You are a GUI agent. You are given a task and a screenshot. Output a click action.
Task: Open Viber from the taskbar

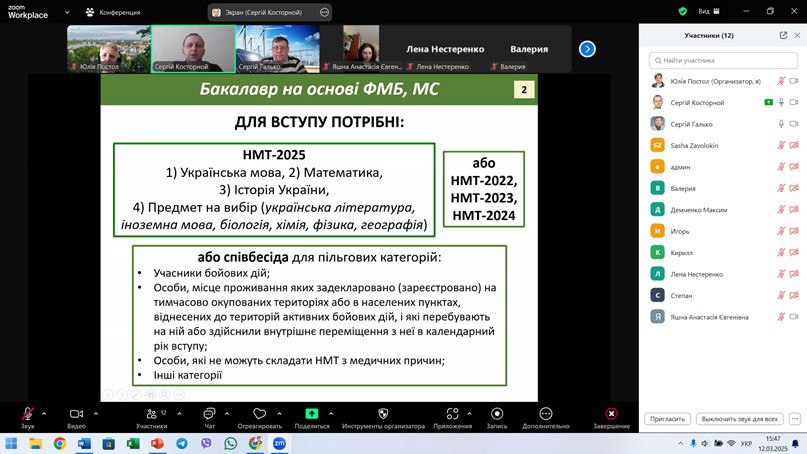[x=206, y=443]
